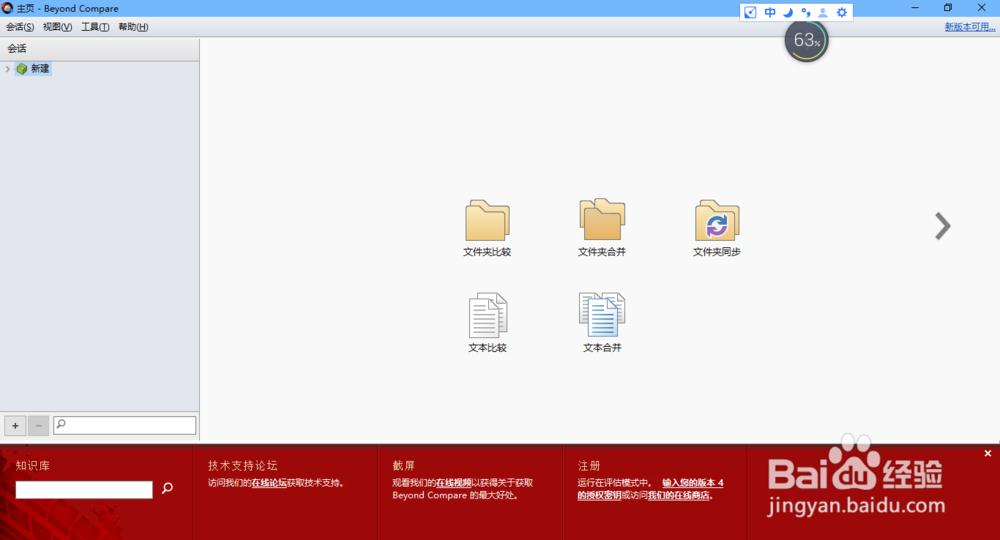Screen dimensions: 1000x540
Task: Open the 文件夹比较 folder compare icon
Action: click(x=487, y=228)
